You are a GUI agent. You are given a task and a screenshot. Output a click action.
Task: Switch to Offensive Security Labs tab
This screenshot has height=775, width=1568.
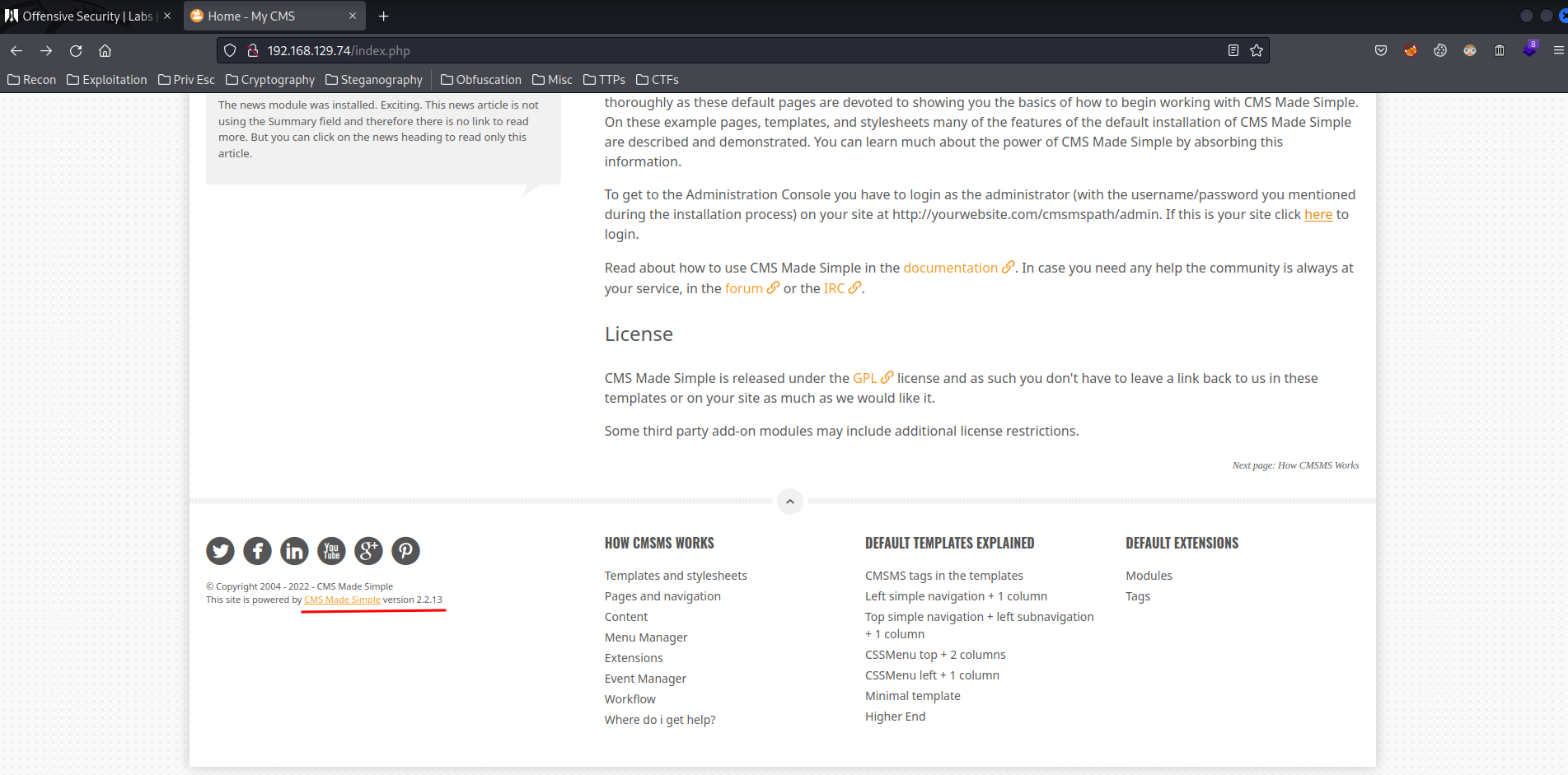coord(88,16)
